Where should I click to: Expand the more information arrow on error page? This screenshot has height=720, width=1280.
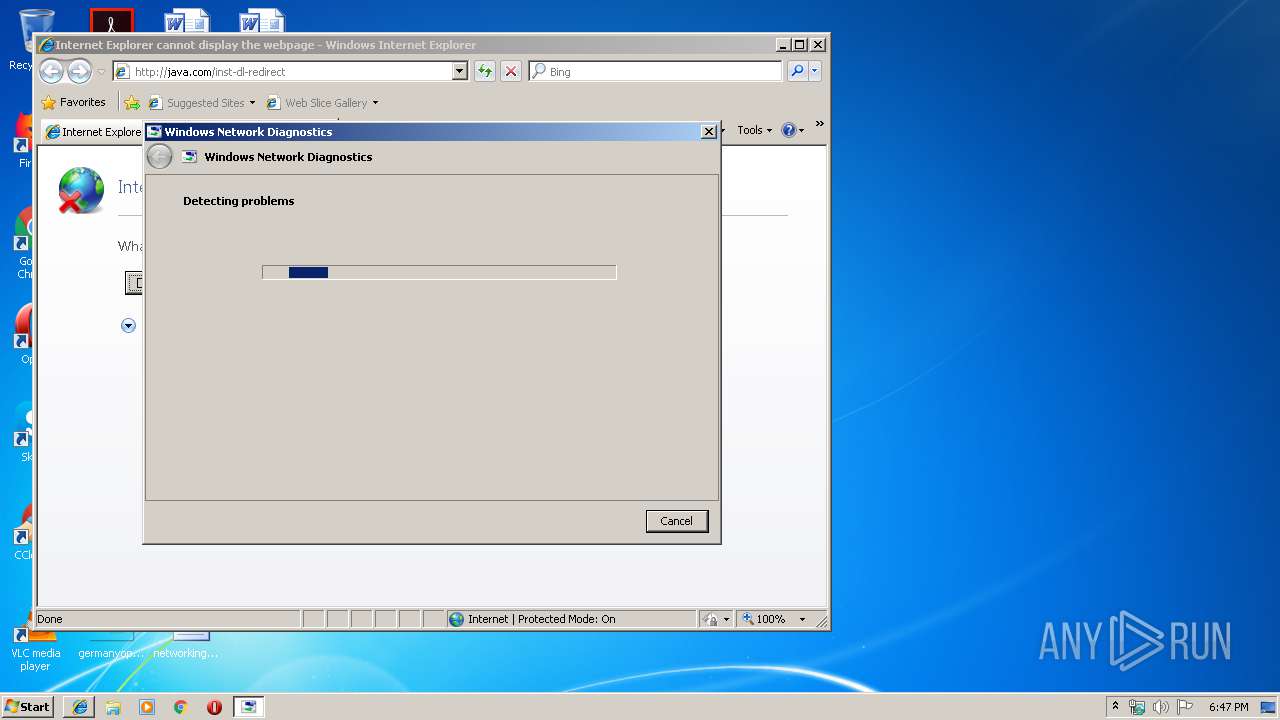(128, 325)
